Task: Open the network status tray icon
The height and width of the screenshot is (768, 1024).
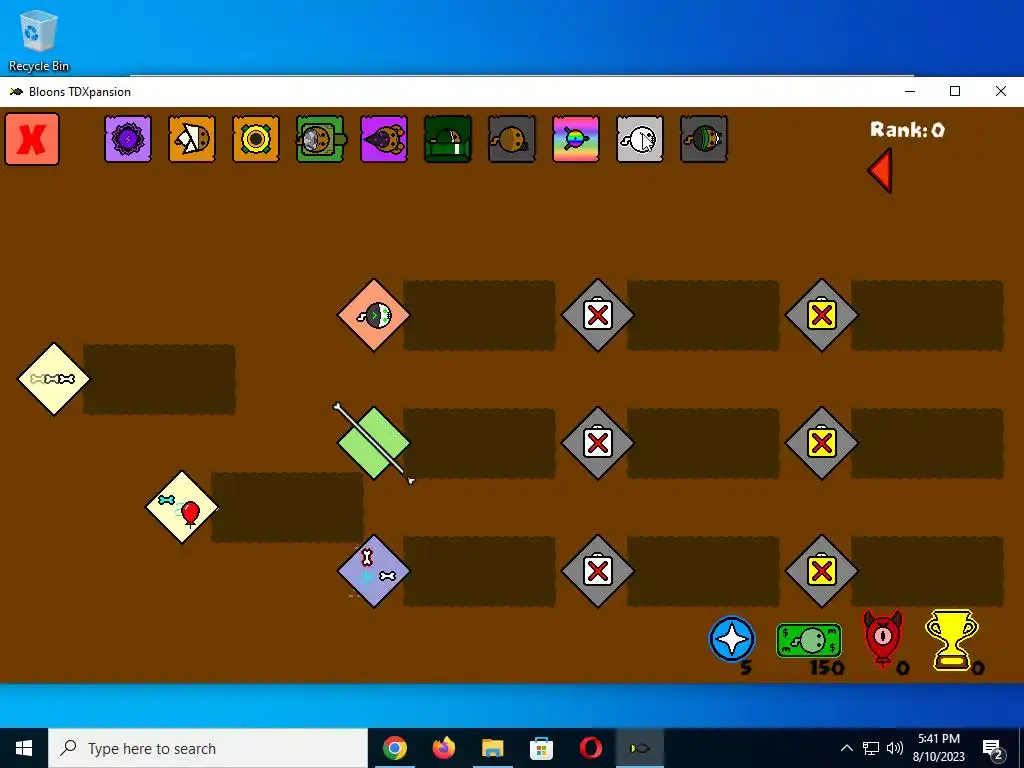Action: [x=871, y=748]
